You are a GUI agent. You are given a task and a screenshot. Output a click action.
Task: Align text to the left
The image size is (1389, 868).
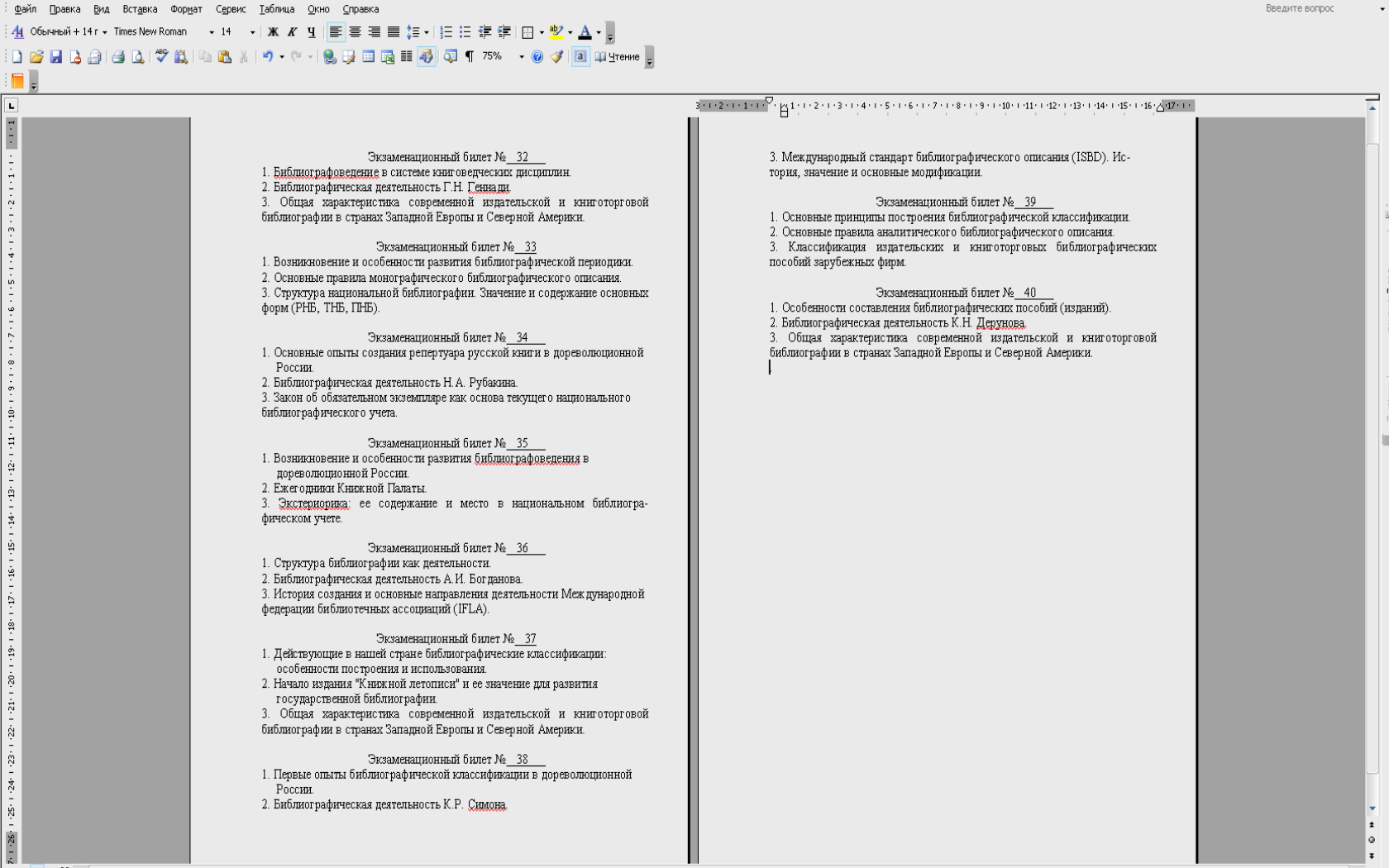(336, 32)
